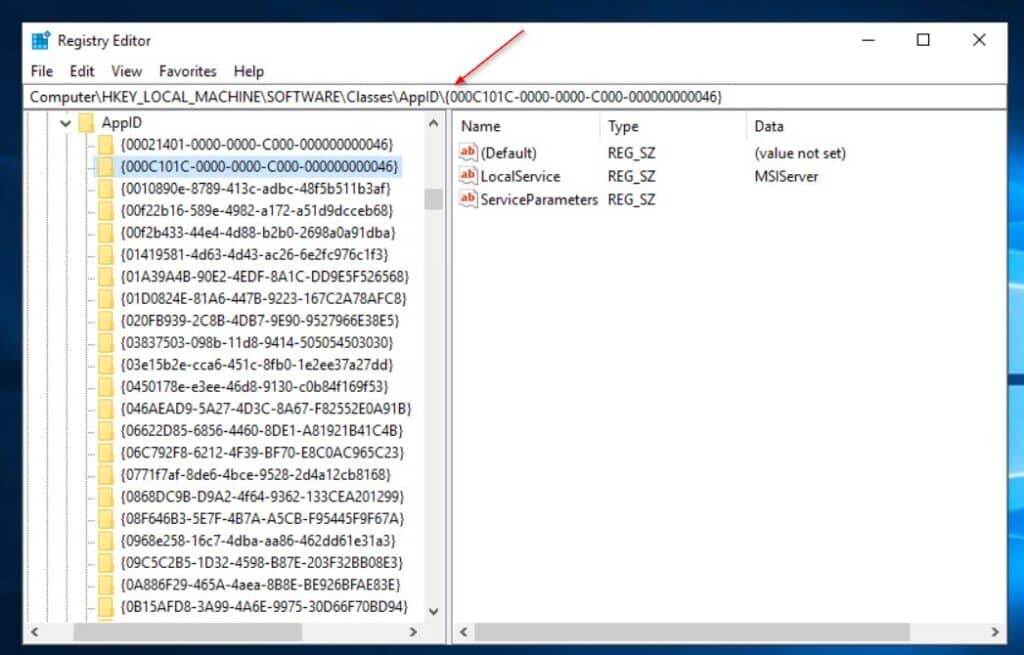Open the Edit menu

pos(82,71)
